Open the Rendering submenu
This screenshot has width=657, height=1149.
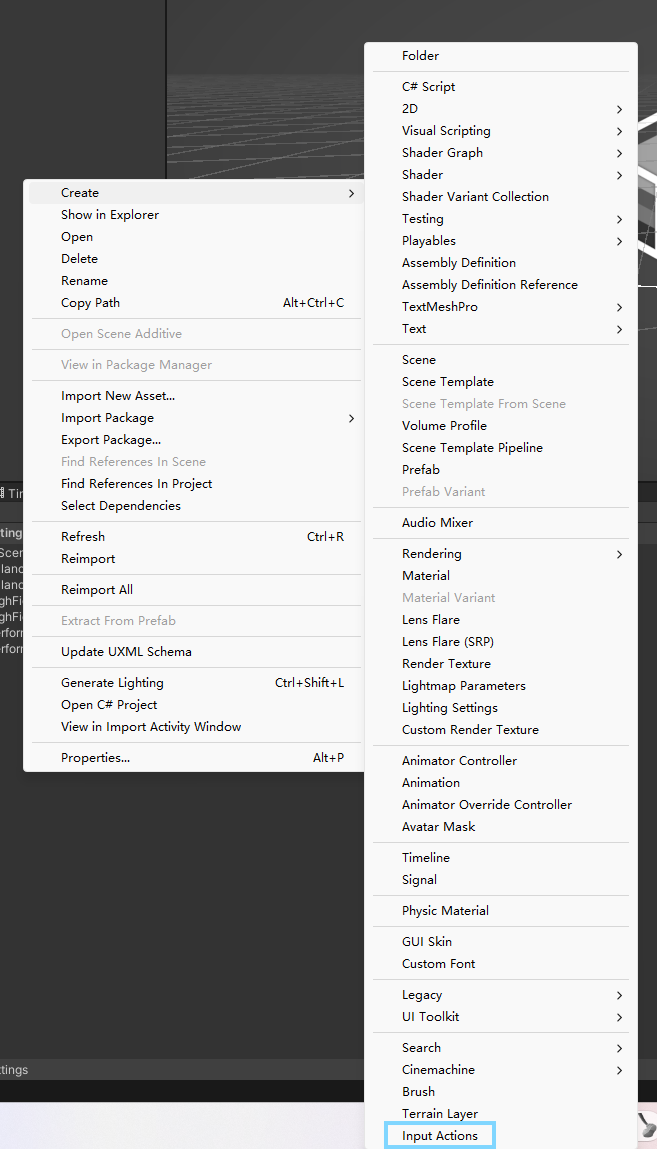point(431,554)
